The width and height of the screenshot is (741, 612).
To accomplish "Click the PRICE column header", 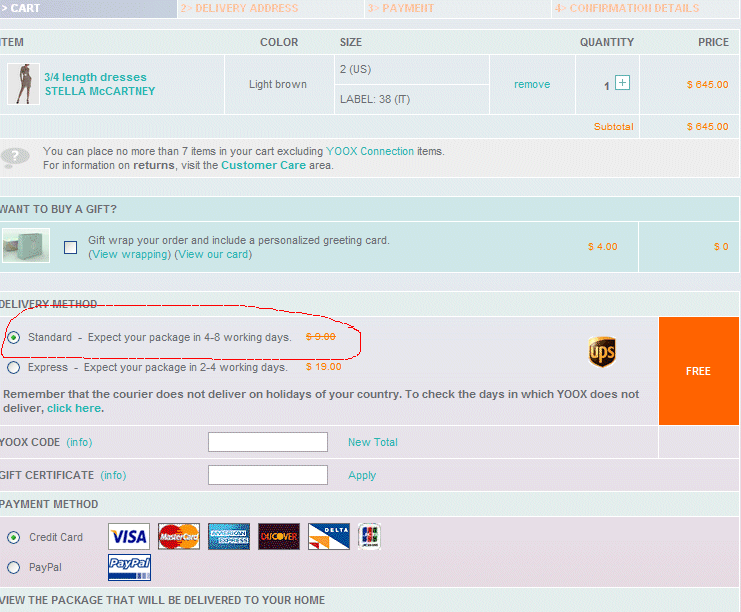I will [x=714, y=43].
